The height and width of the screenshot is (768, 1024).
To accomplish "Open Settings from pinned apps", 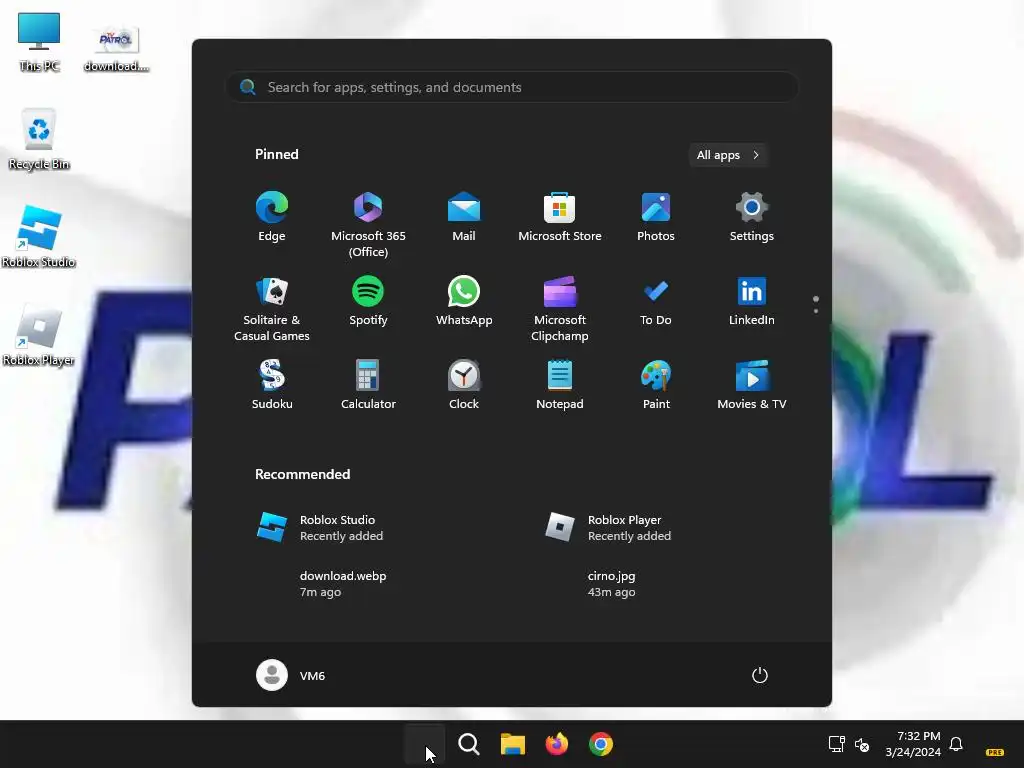I will click(x=752, y=217).
